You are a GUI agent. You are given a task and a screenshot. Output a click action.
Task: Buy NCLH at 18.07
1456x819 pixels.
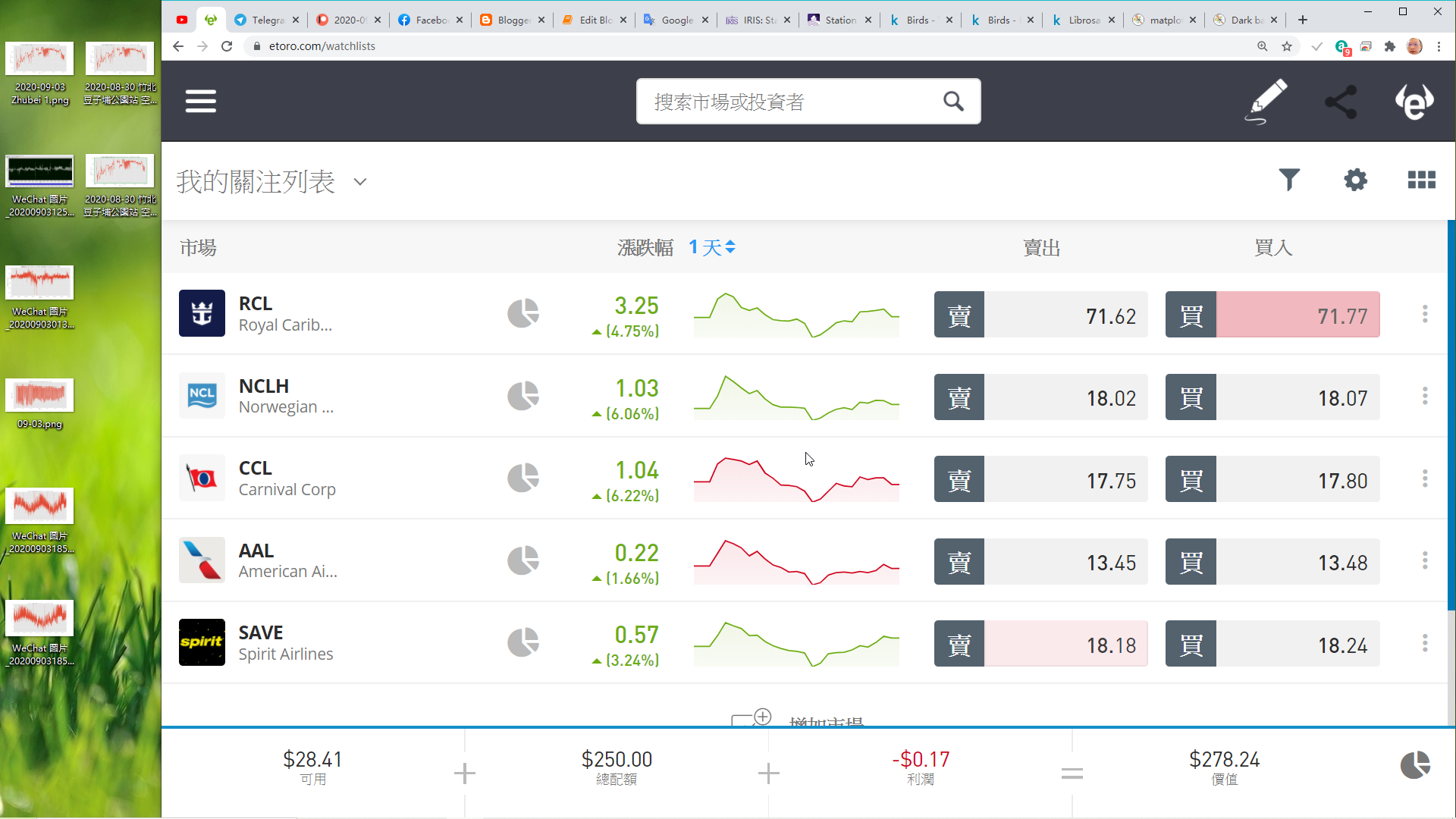[1272, 397]
